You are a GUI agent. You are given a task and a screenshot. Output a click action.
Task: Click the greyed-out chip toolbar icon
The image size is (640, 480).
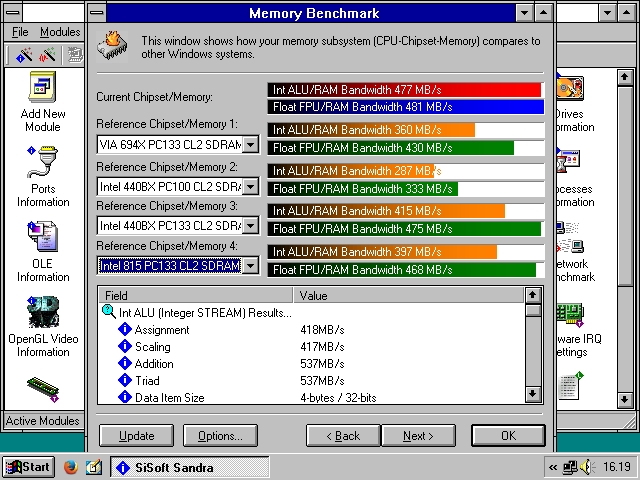point(75,55)
